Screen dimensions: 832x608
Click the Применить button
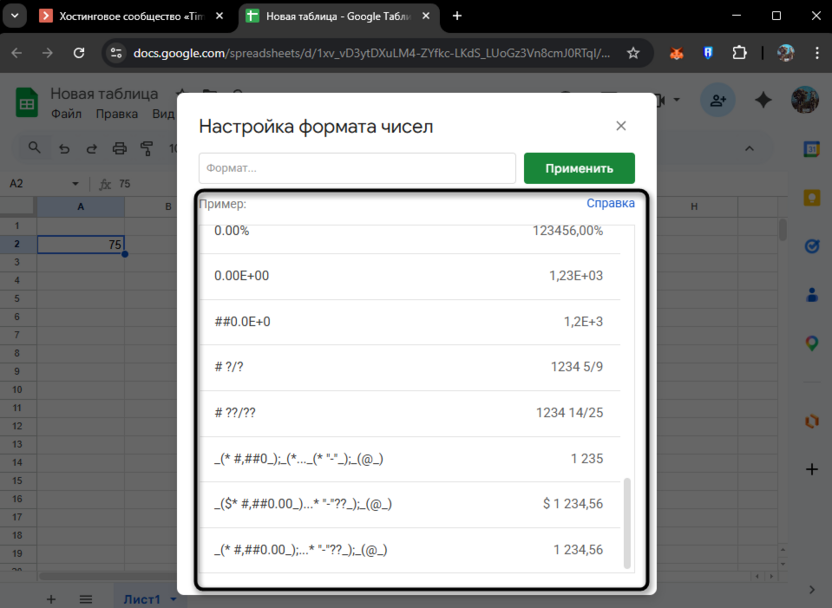point(579,168)
